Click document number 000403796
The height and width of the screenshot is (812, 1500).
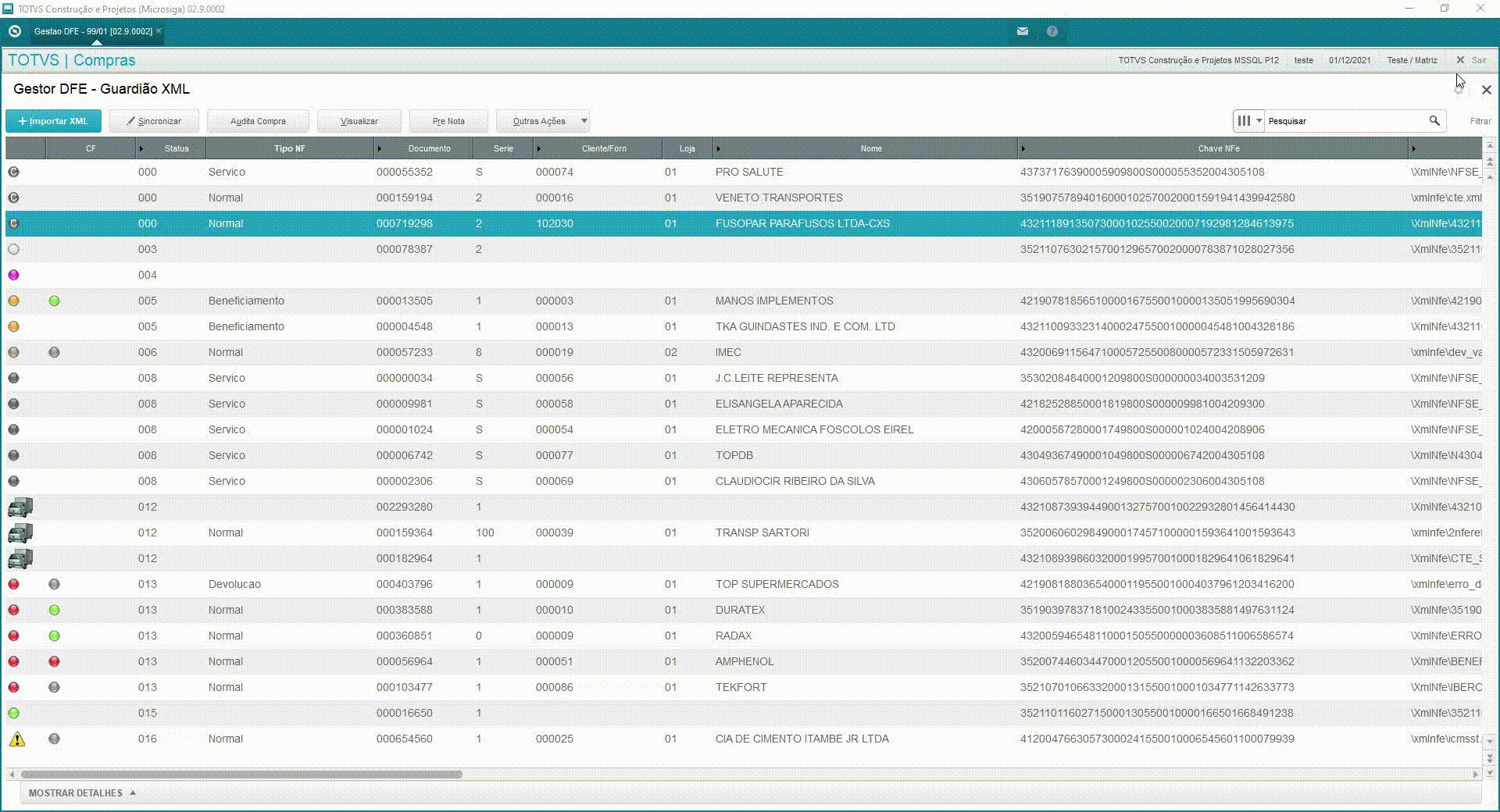coord(404,584)
